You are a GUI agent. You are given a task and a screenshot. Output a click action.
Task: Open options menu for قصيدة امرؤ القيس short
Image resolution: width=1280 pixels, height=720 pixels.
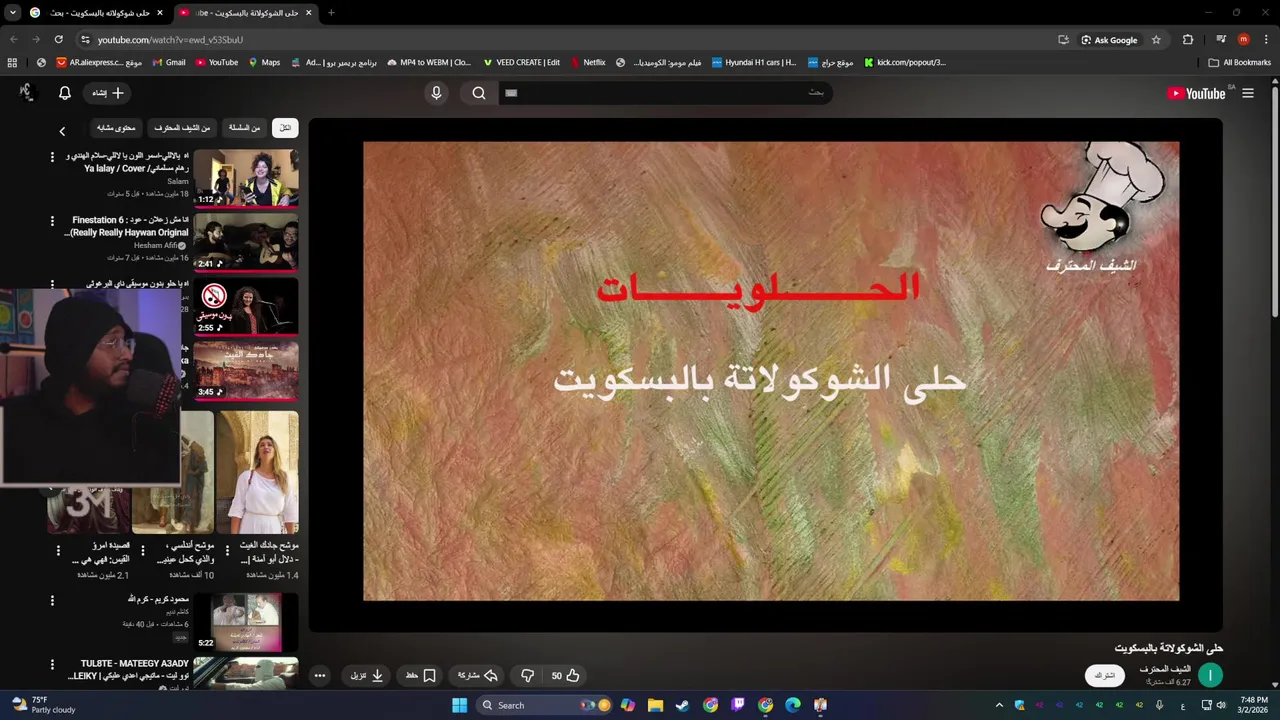pos(58,551)
